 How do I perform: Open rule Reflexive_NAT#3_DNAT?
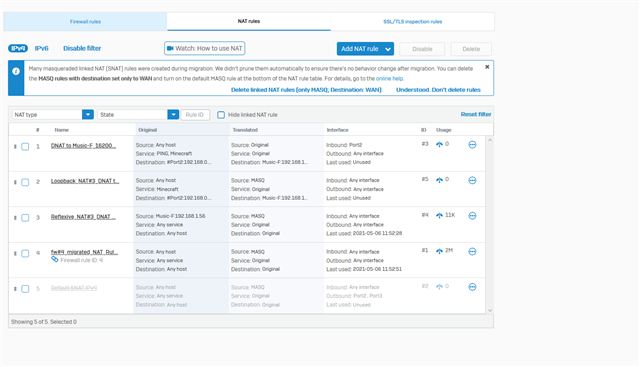pyautogui.click(x=83, y=217)
